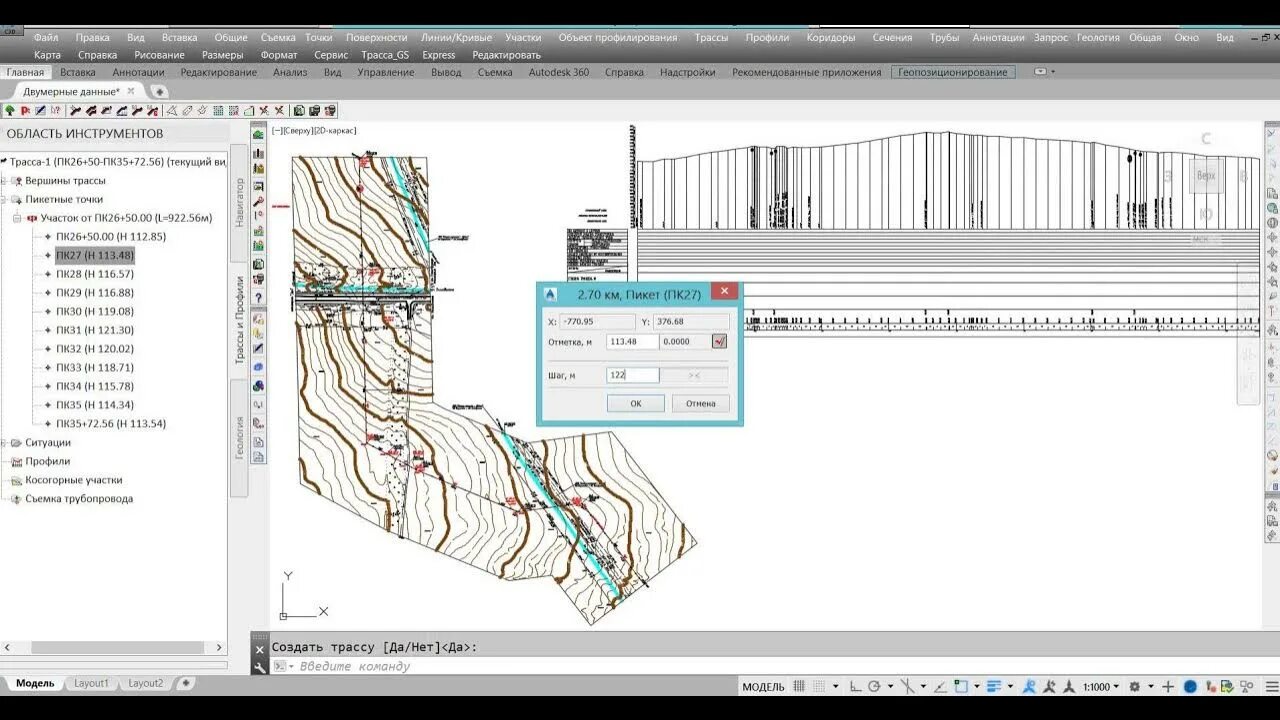1280x720 pixels.
Task: Click the green sheet toolbar icon
Action: (x=299, y=110)
